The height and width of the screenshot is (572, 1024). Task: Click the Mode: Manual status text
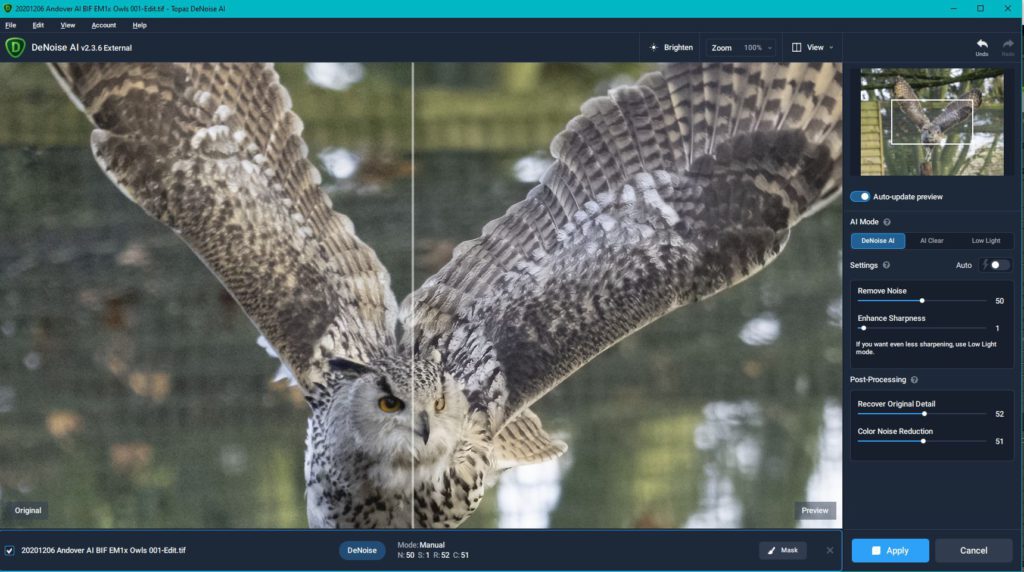click(x=421, y=545)
